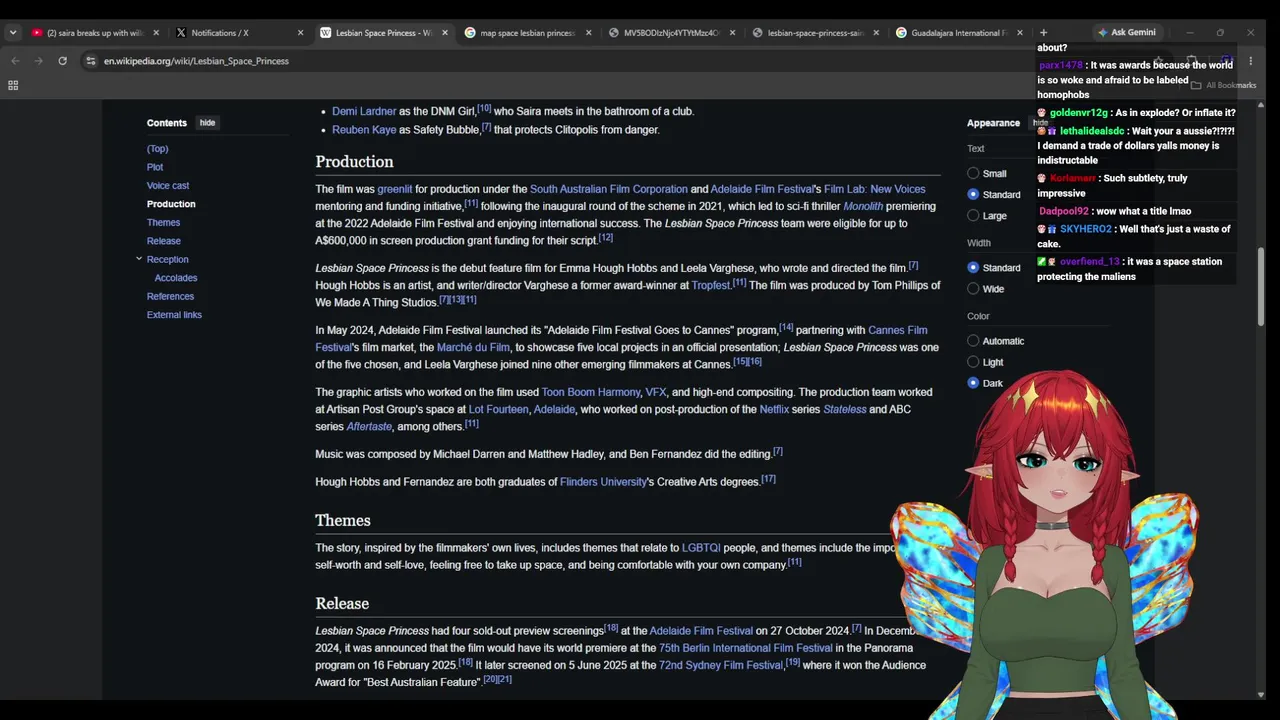
Task: Go to Release in the Contents sidebar
Action: (164, 241)
